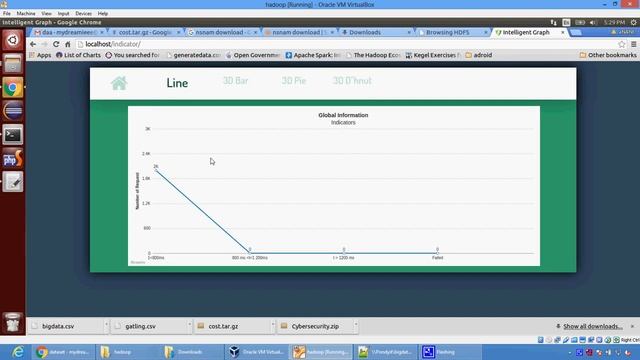Open the Ubuntu system gear menu
The height and width of the screenshot is (360, 640).
[x=633, y=22]
